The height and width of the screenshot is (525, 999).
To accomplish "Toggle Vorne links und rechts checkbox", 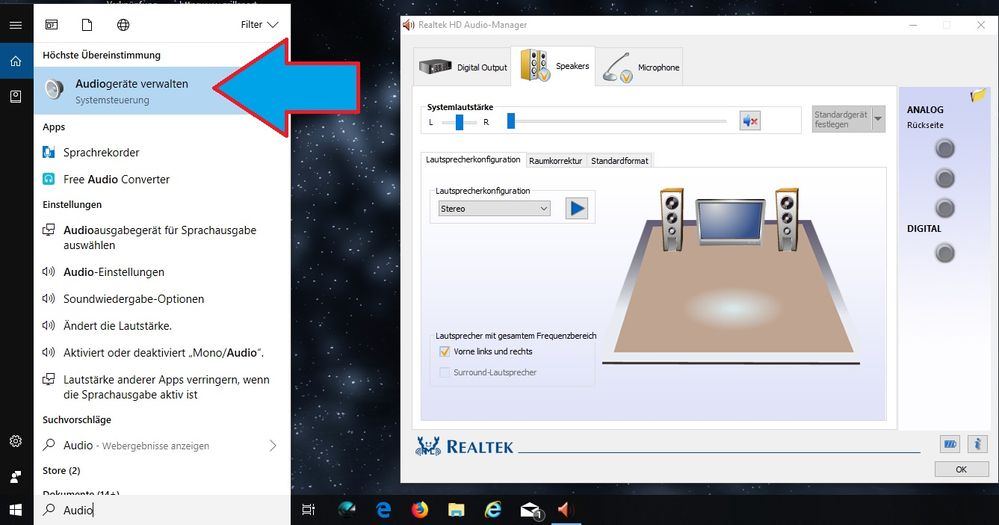I will (446, 352).
